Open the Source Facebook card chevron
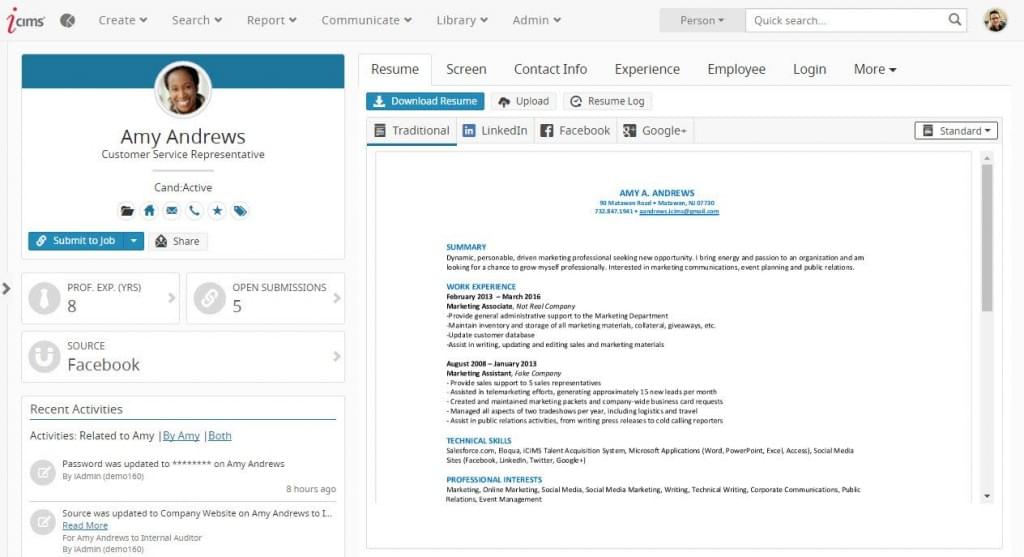1024x557 pixels. coord(337,357)
